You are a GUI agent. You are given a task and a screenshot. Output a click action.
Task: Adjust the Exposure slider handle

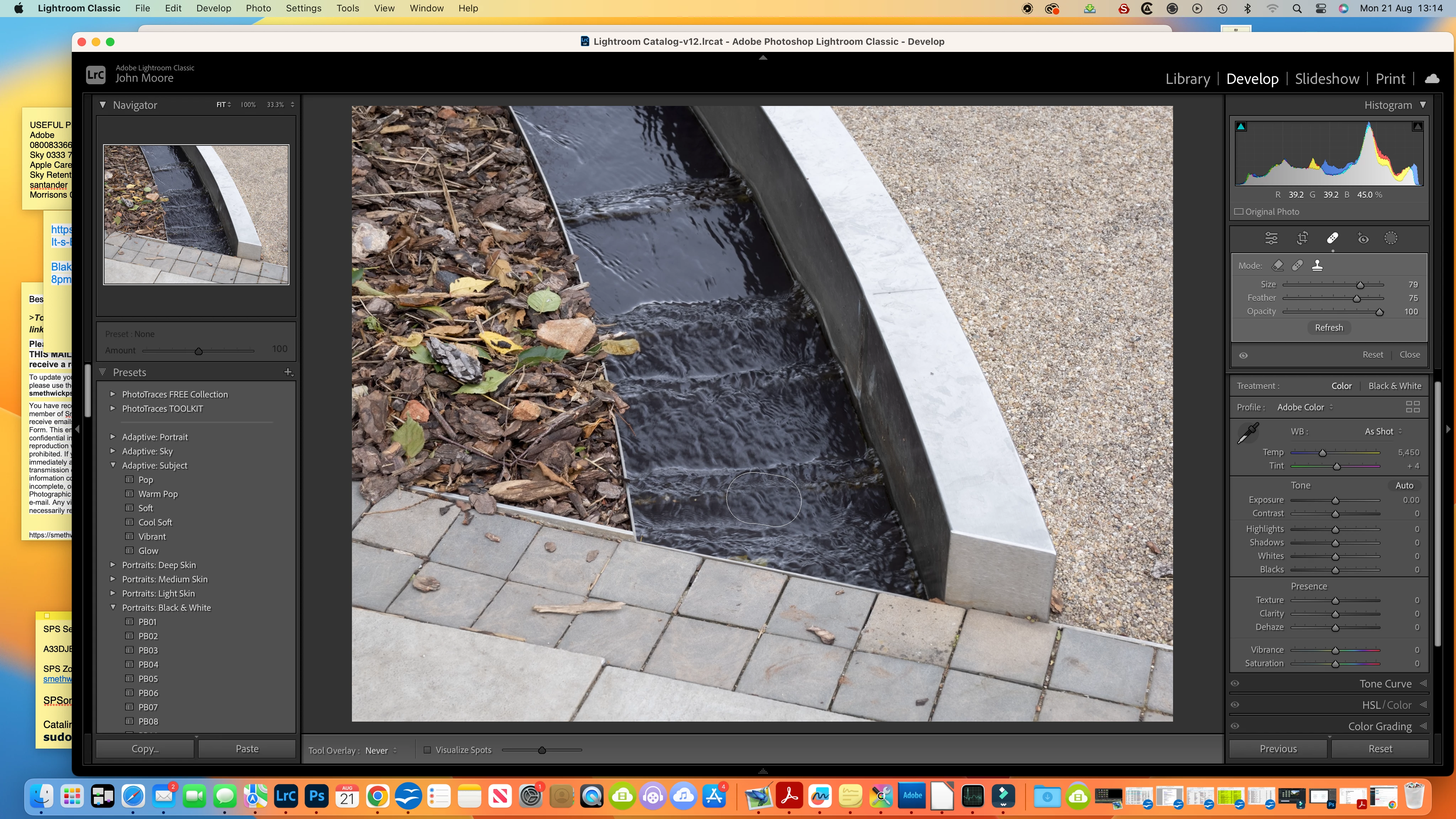coord(1335,500)
